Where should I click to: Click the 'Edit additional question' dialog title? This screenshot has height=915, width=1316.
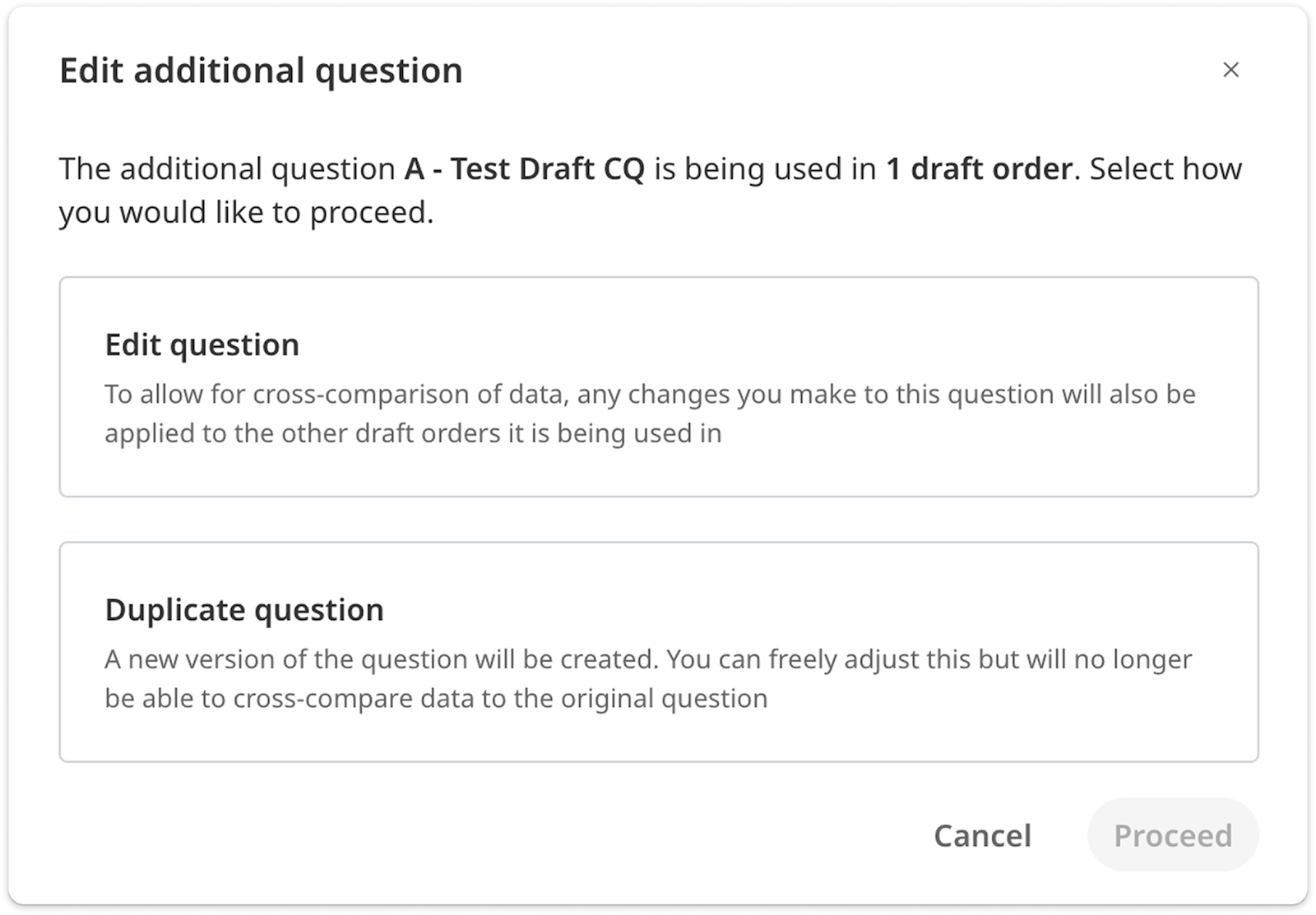pos(261,71)
